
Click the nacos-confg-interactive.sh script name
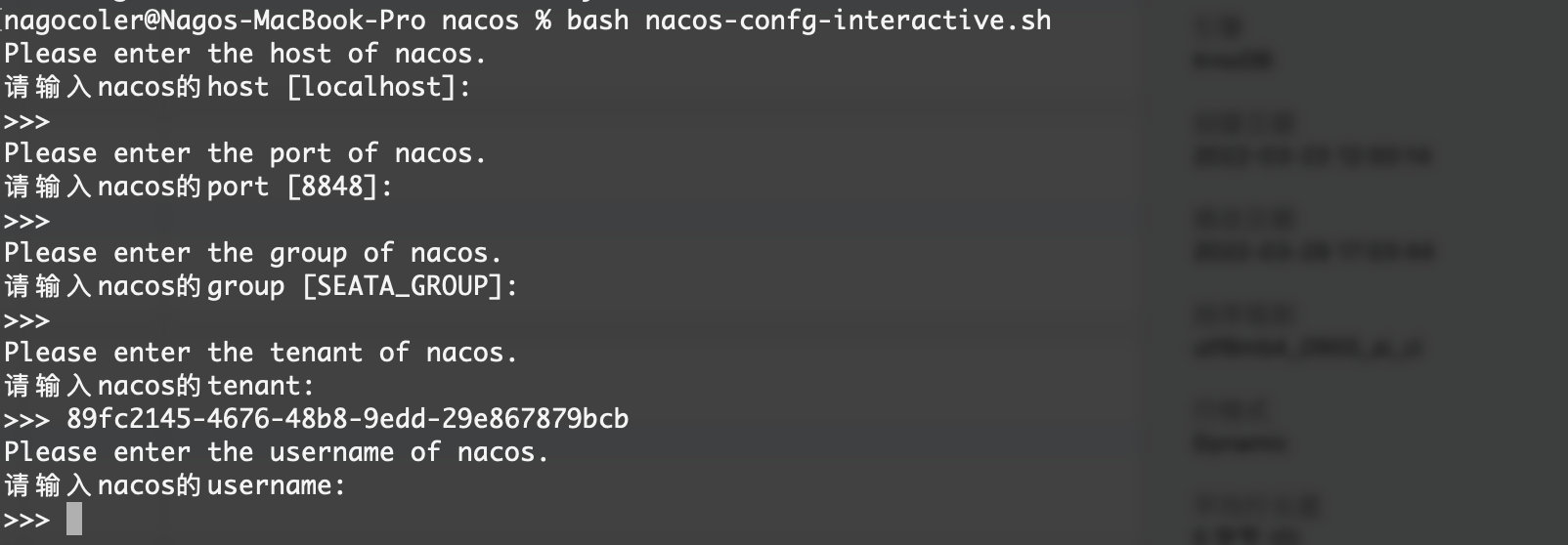848,20
